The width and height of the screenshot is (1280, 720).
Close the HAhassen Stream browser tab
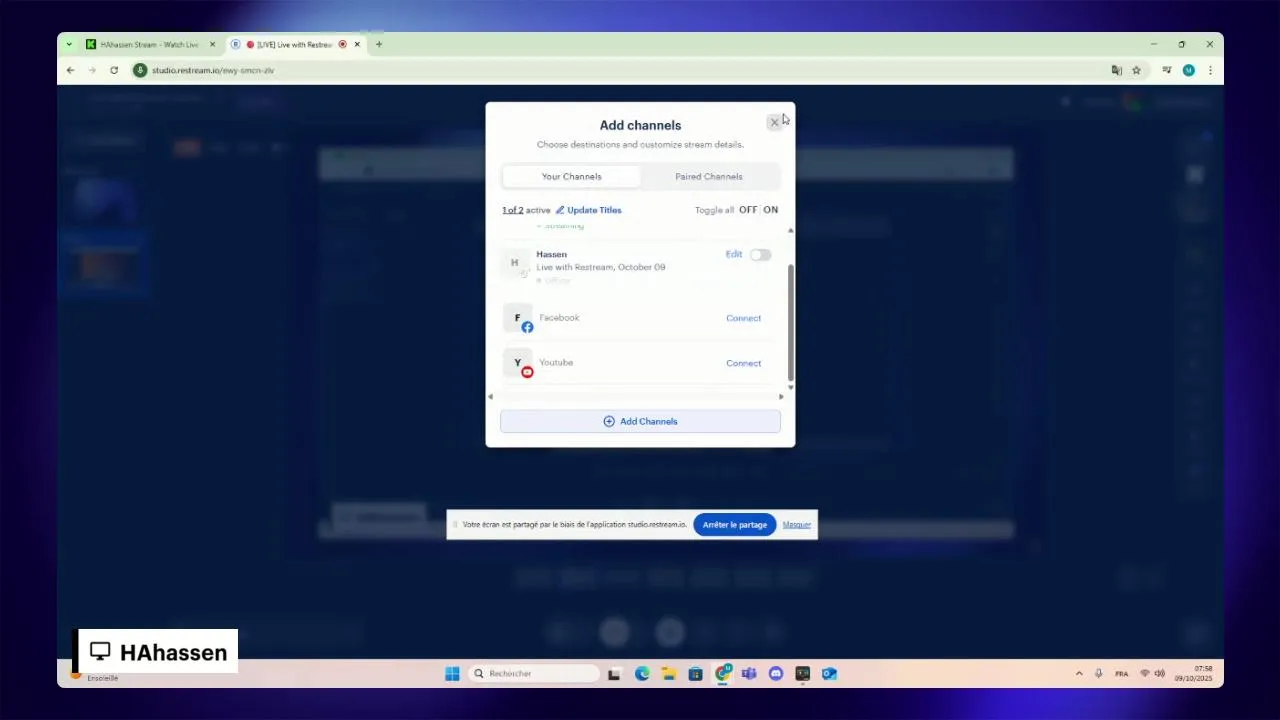[212, 44]
